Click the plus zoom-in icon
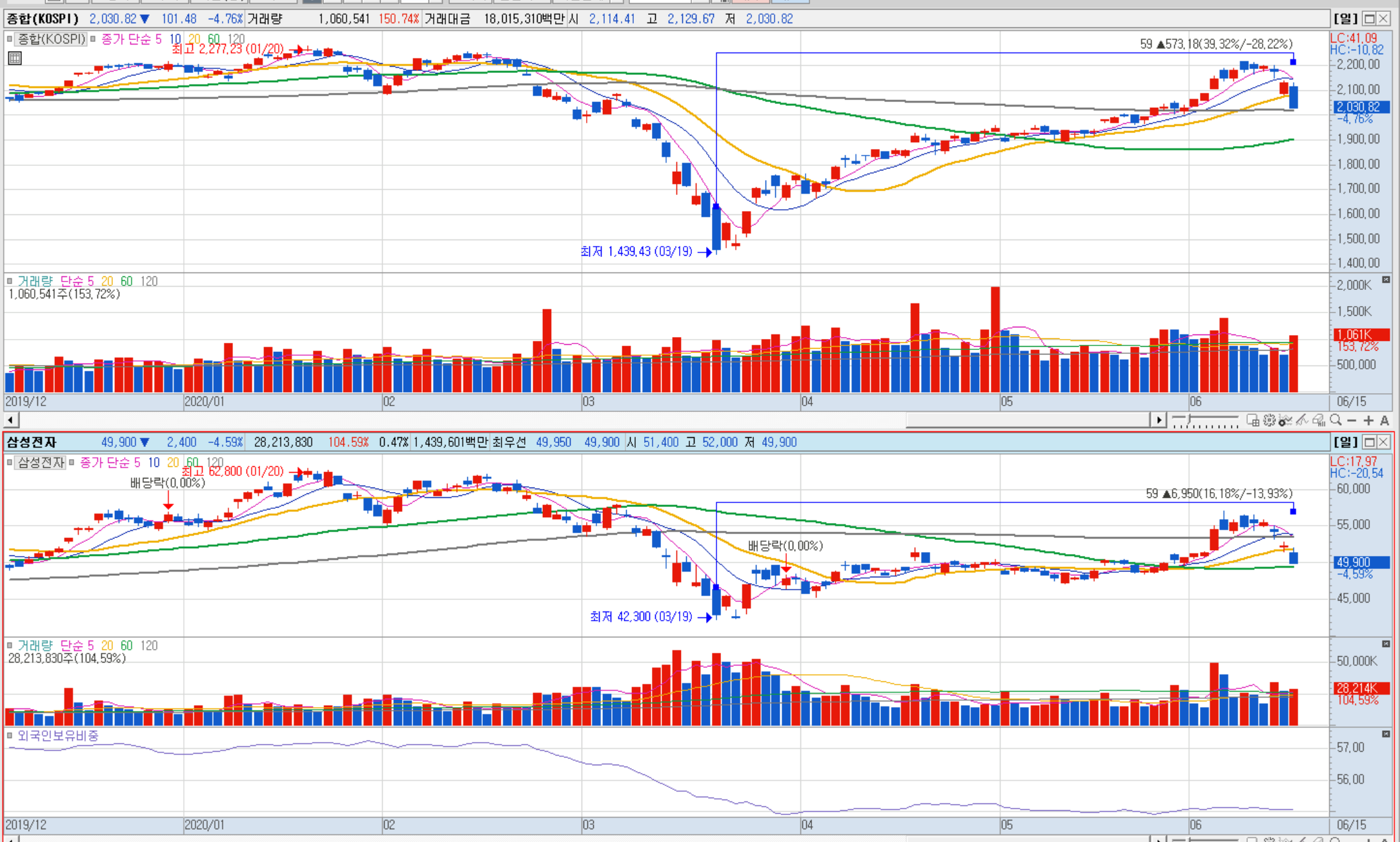 pos(1368,420)
